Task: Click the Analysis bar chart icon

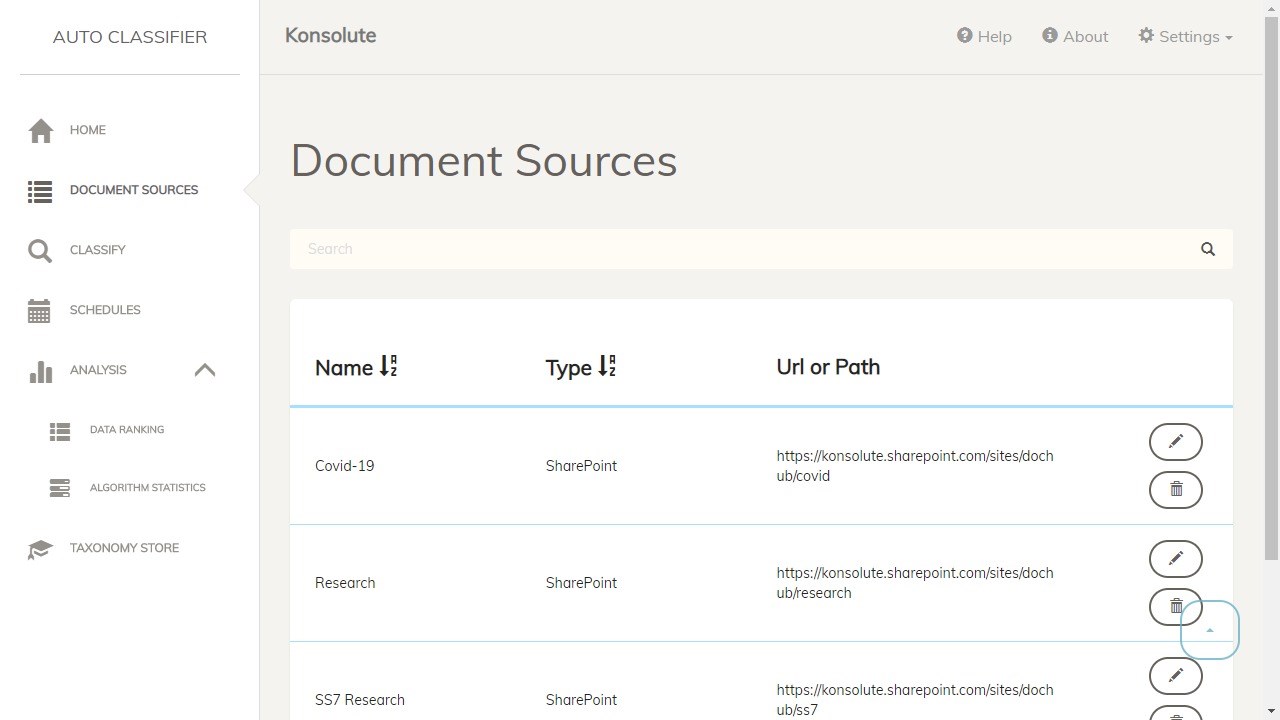Action: pyautogui.click(x=40, y=371)
